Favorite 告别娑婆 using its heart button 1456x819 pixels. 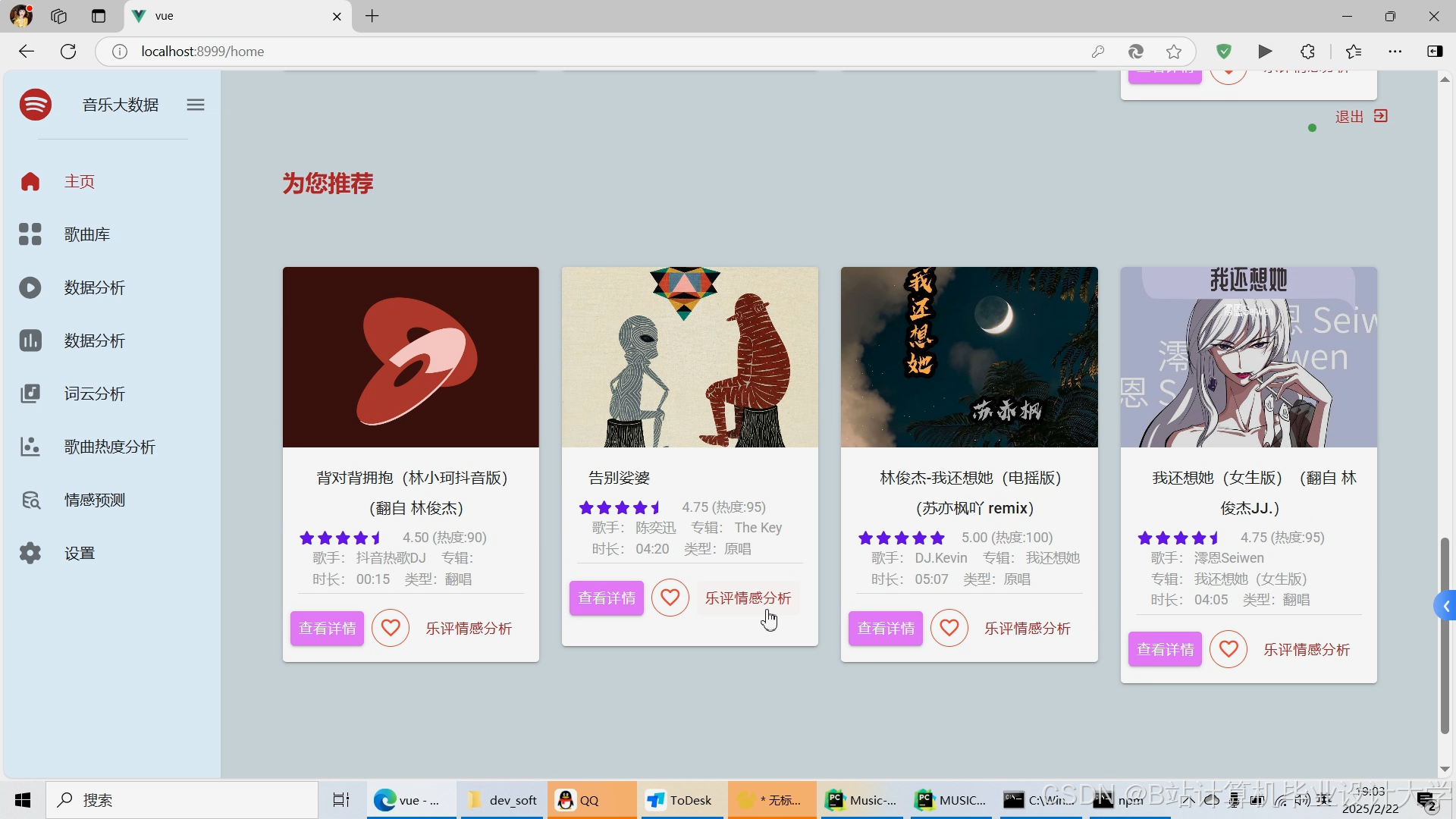click(670, 598)
